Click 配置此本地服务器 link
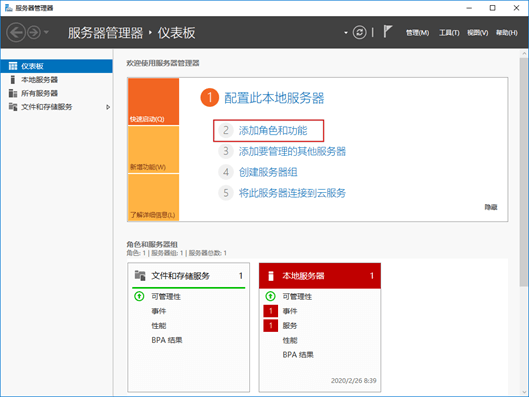Image resolution: width=529 pixels, height=397 pixels. tap(274, 98)
